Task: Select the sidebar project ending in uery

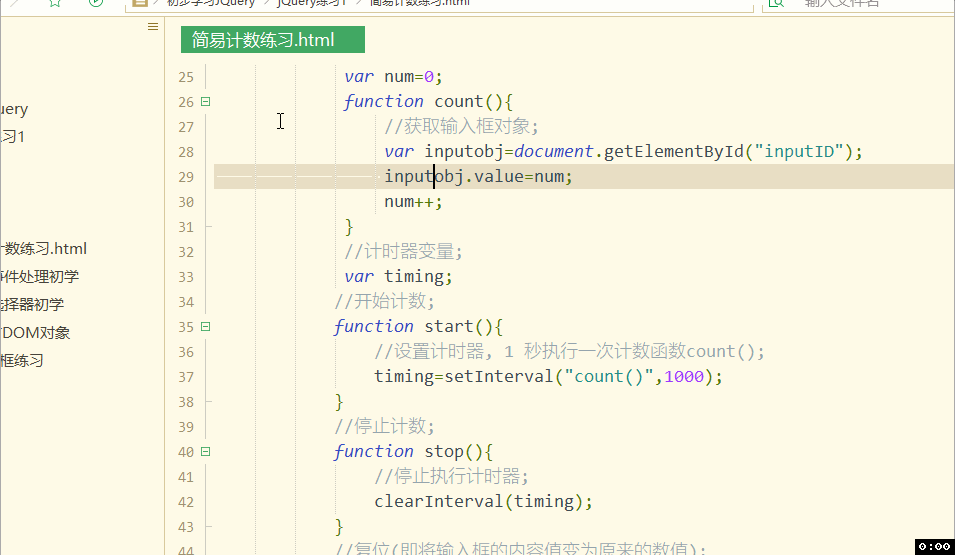Action: (14, 110)
